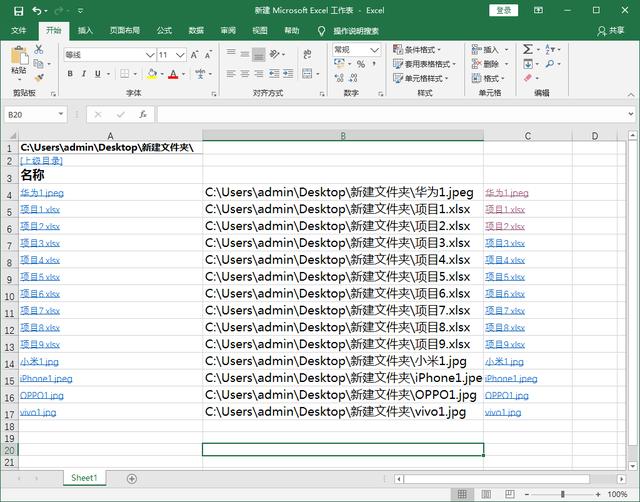Click the zoom slider handle
Image resolution: width=640 pixels, height=502 pixels.
click(x=562, y=494)
